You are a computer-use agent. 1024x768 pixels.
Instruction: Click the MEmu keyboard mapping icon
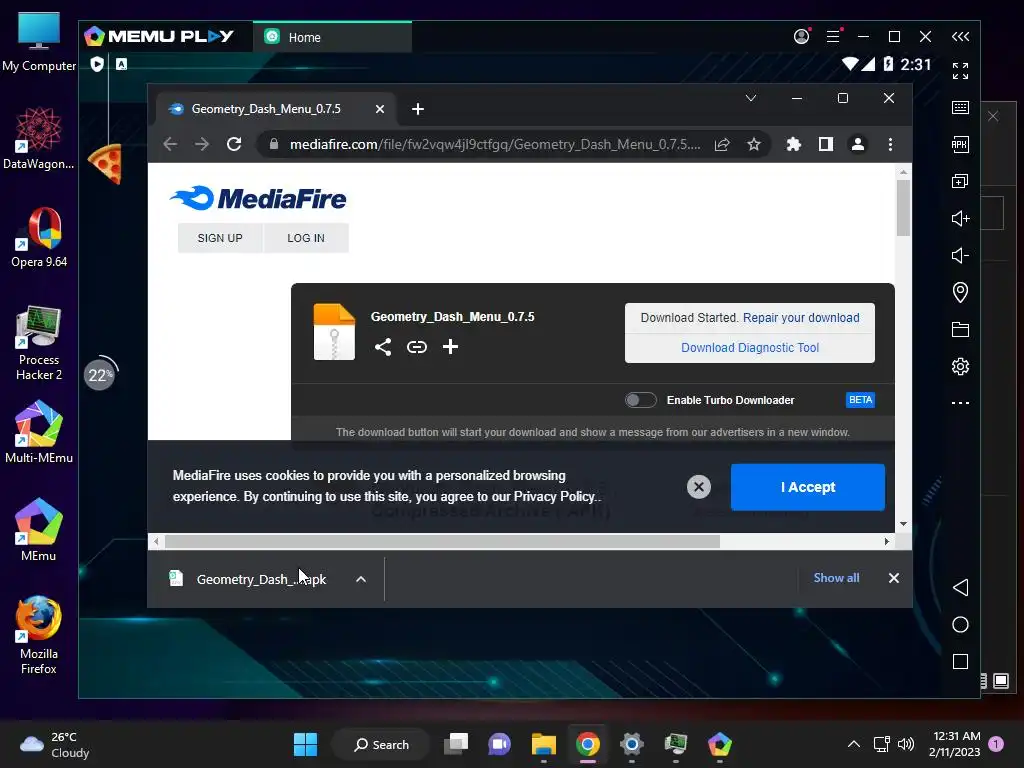click(960, 108)
